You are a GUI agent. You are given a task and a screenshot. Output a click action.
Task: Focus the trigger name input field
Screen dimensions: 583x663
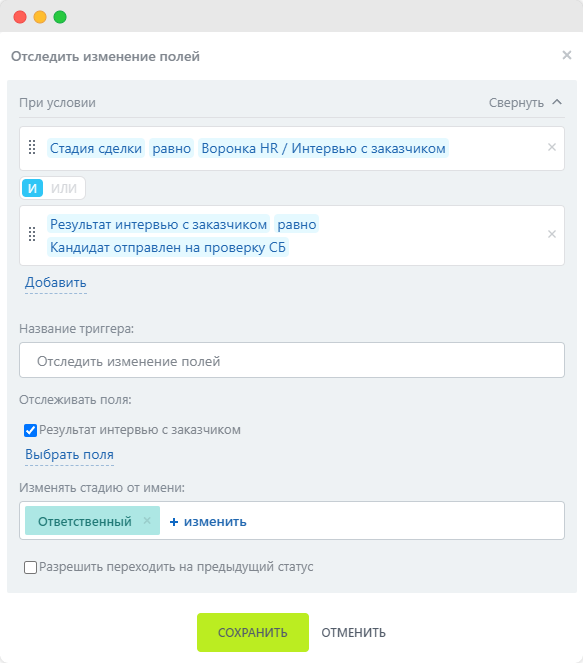click(292, 360)
